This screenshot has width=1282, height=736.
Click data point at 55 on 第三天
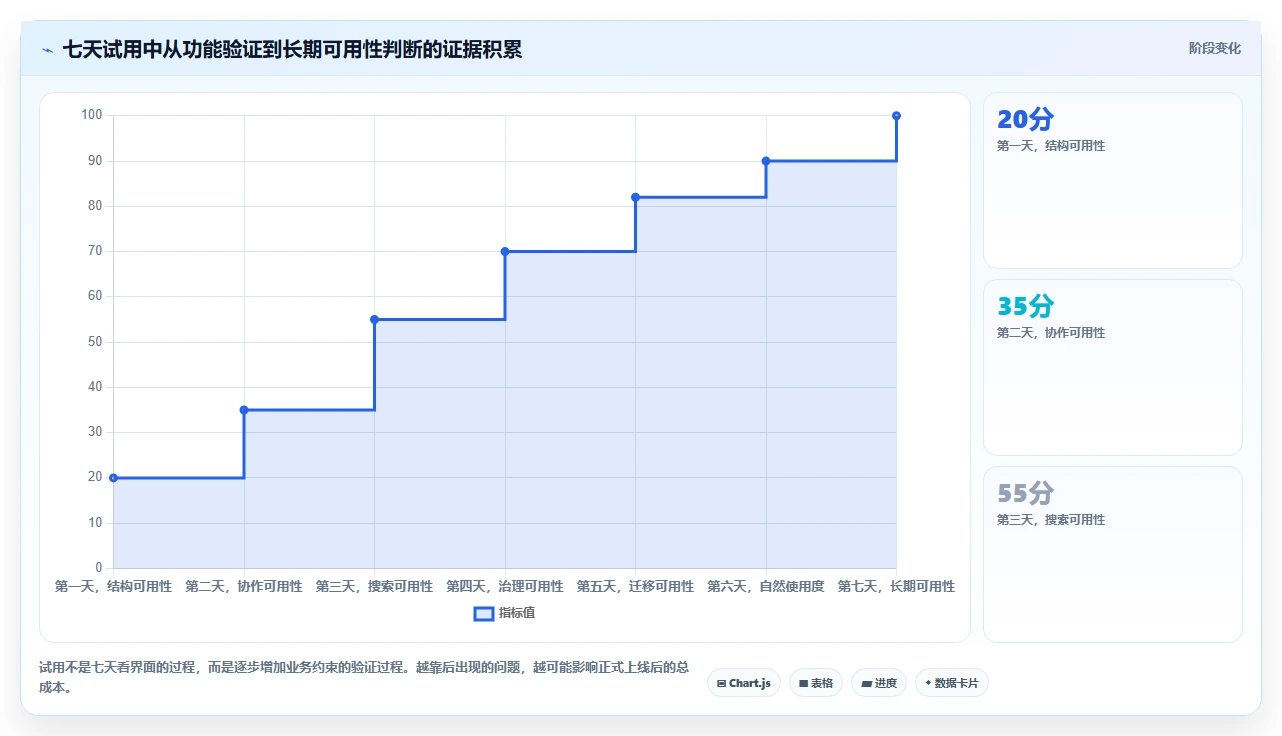tap(374, 320)
